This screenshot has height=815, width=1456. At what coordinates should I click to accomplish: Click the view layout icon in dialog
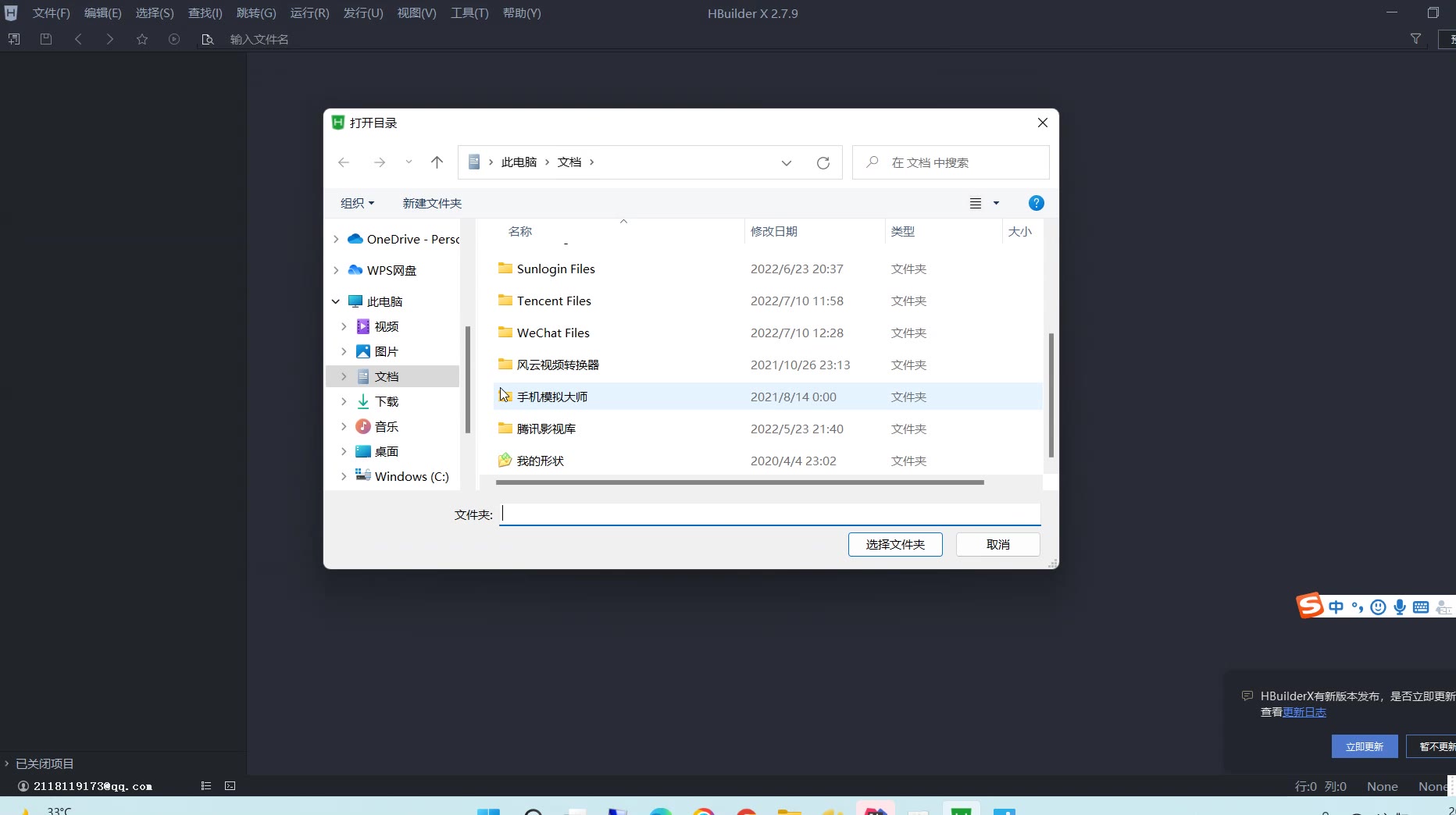976,203
